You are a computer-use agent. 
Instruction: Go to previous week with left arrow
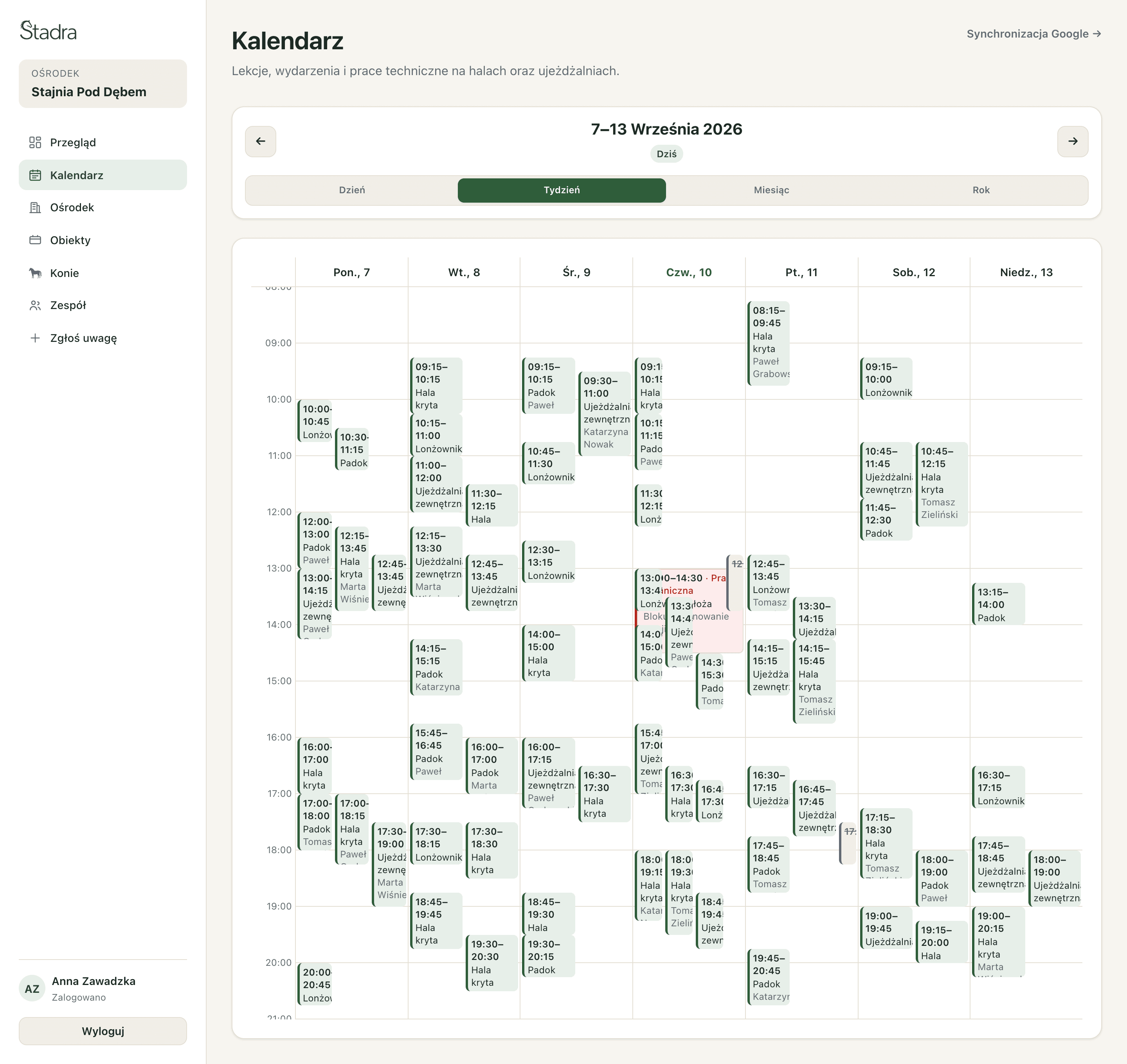tap(261, 141)
